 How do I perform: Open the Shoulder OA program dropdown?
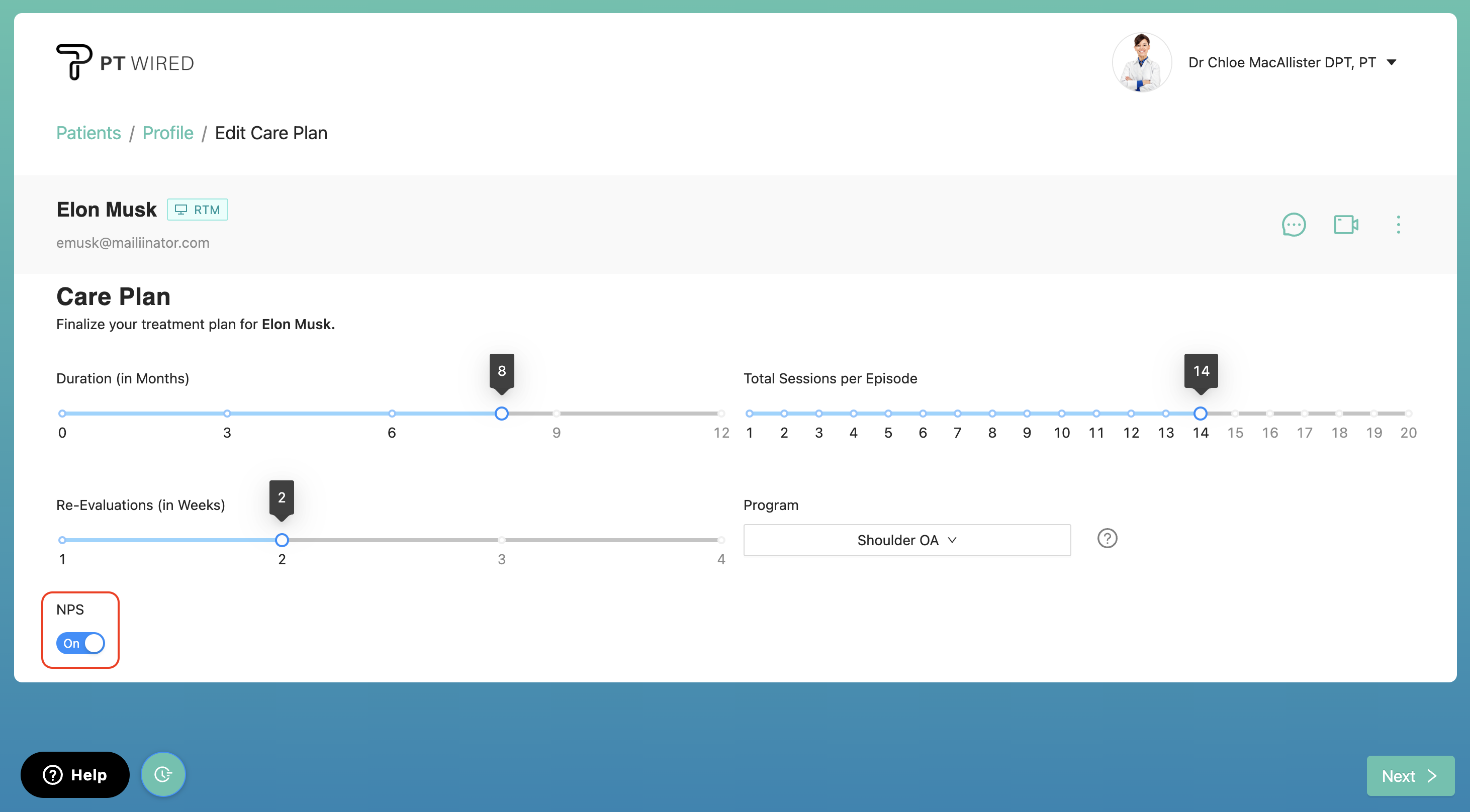907,540
